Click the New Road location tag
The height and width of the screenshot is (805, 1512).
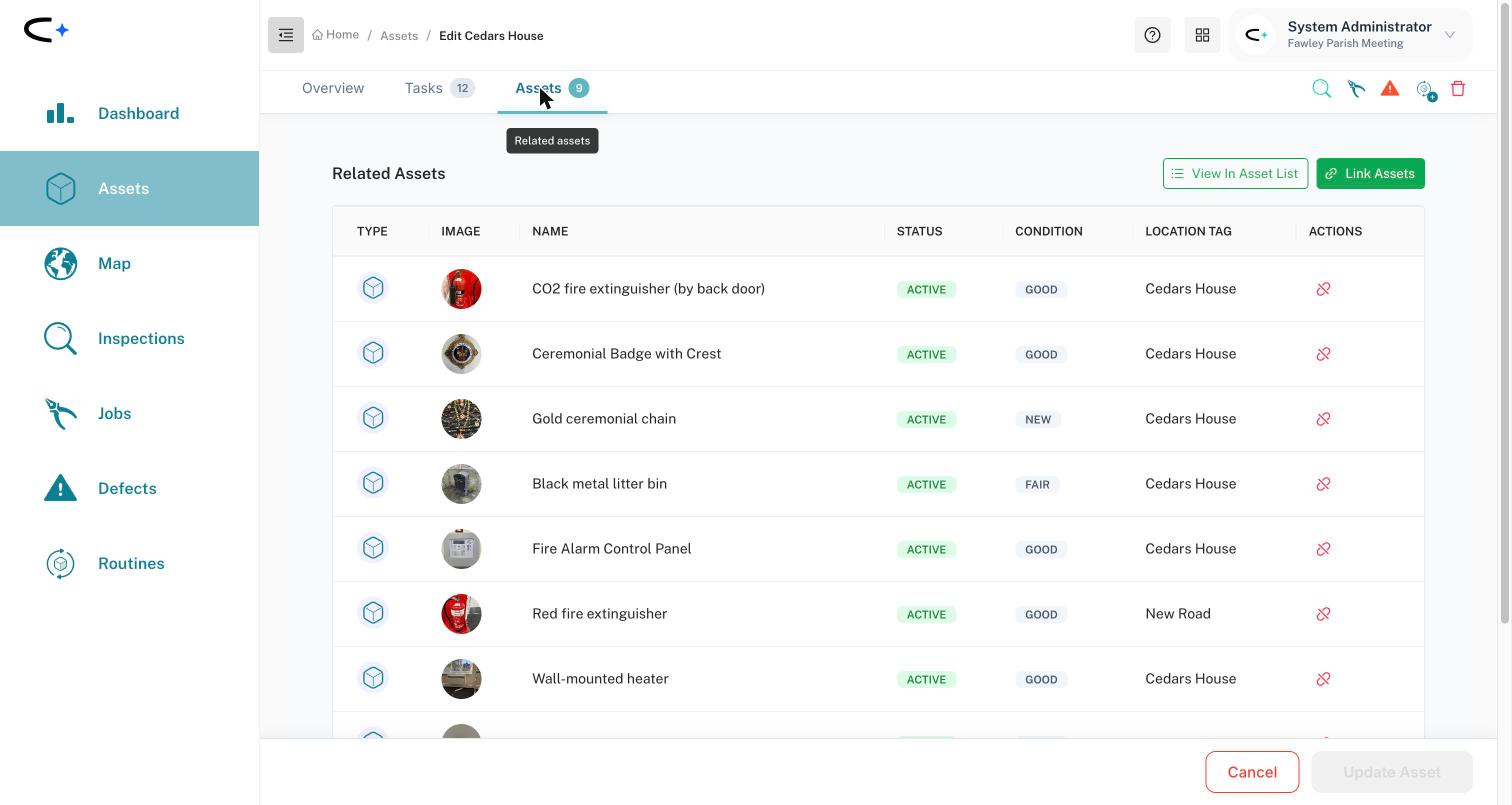pyautogui.click(x=1178, y=614)
